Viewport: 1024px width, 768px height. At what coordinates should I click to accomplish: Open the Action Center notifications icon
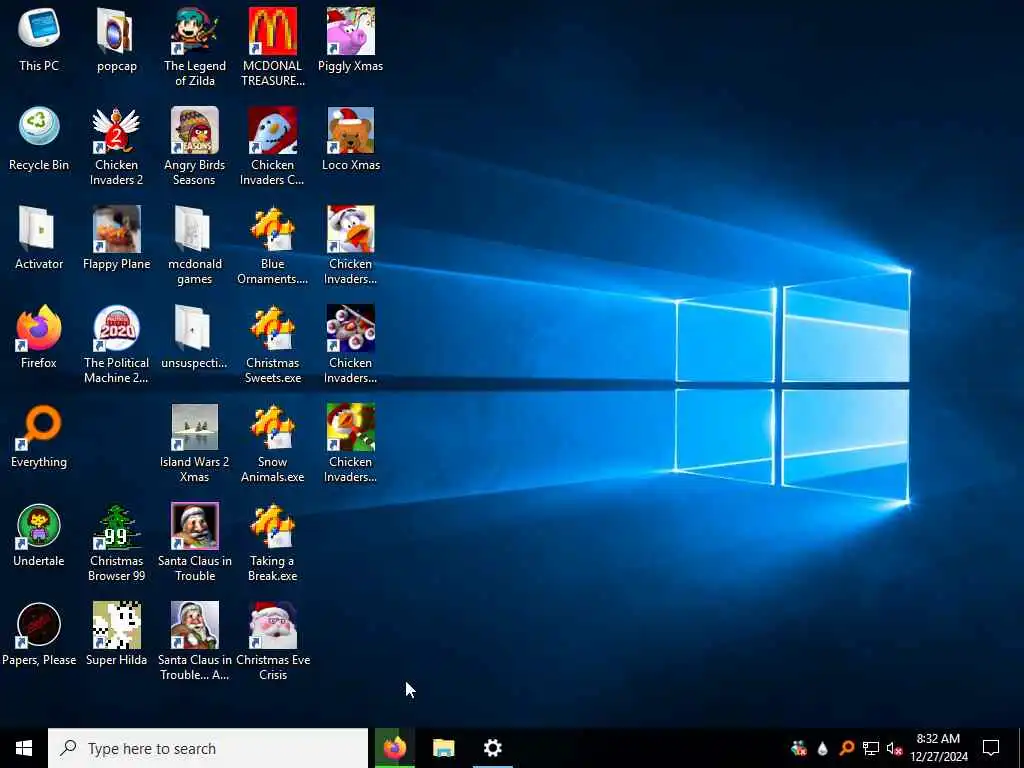click(991, 748)
